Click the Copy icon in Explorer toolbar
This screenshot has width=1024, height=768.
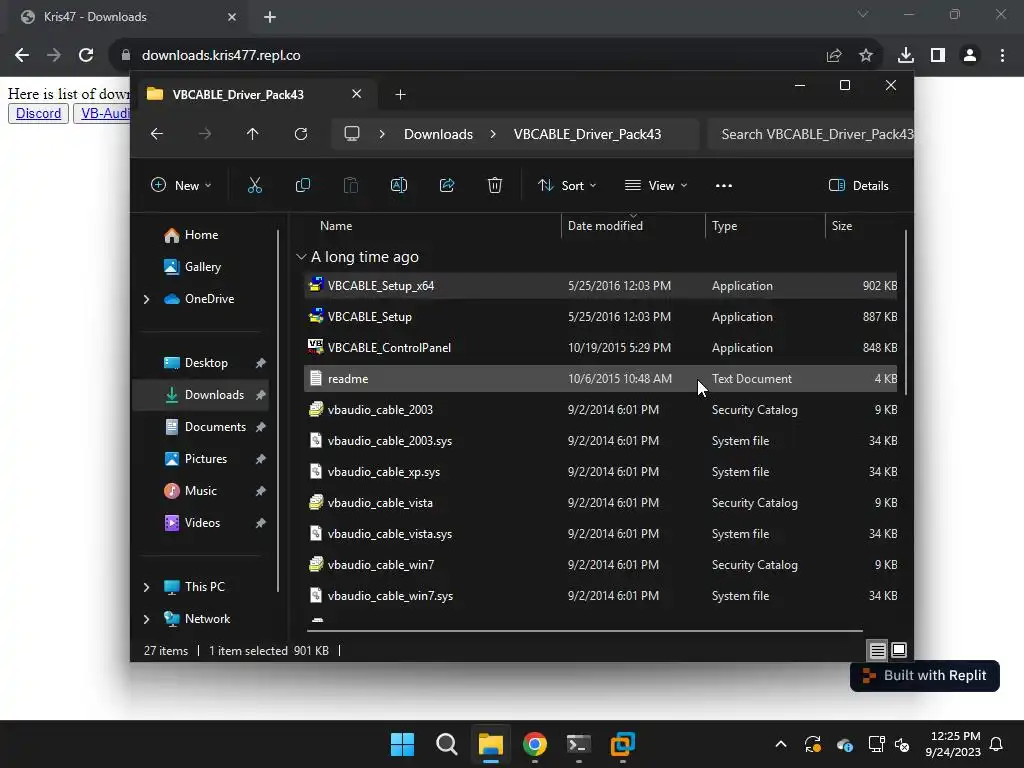click(302, 185)
